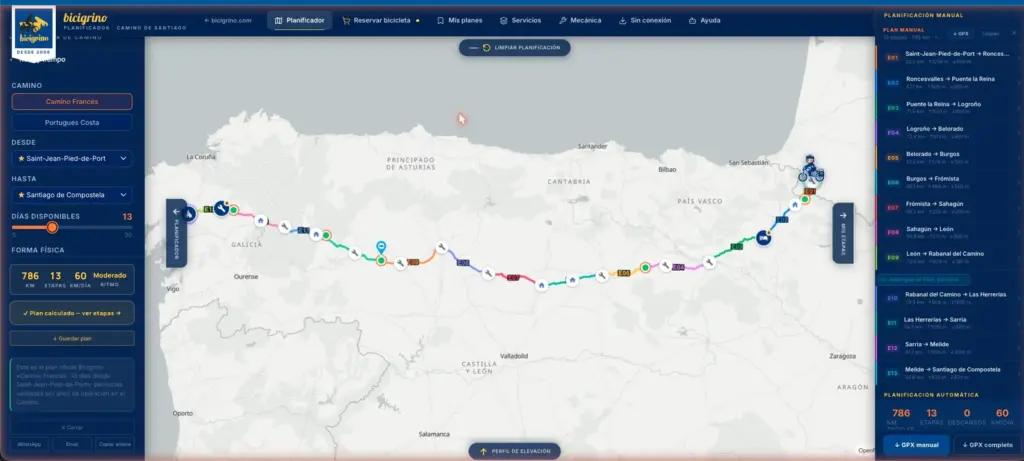This screenshot has width=1024, height=461.
Task: Expand the Belorado to Burgos stage
Action: coord(950,157)
